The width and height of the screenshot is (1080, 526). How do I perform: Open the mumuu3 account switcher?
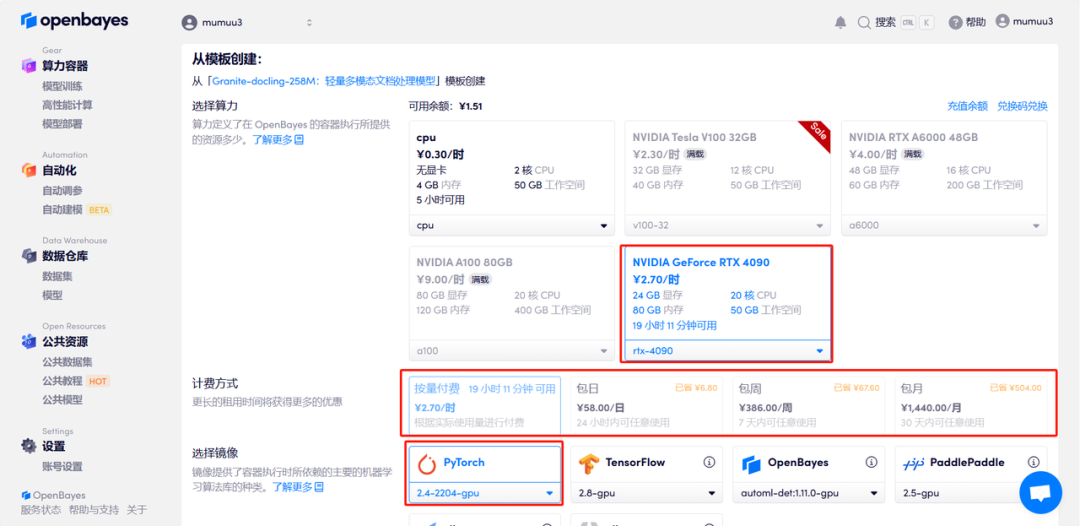point(247,23)
